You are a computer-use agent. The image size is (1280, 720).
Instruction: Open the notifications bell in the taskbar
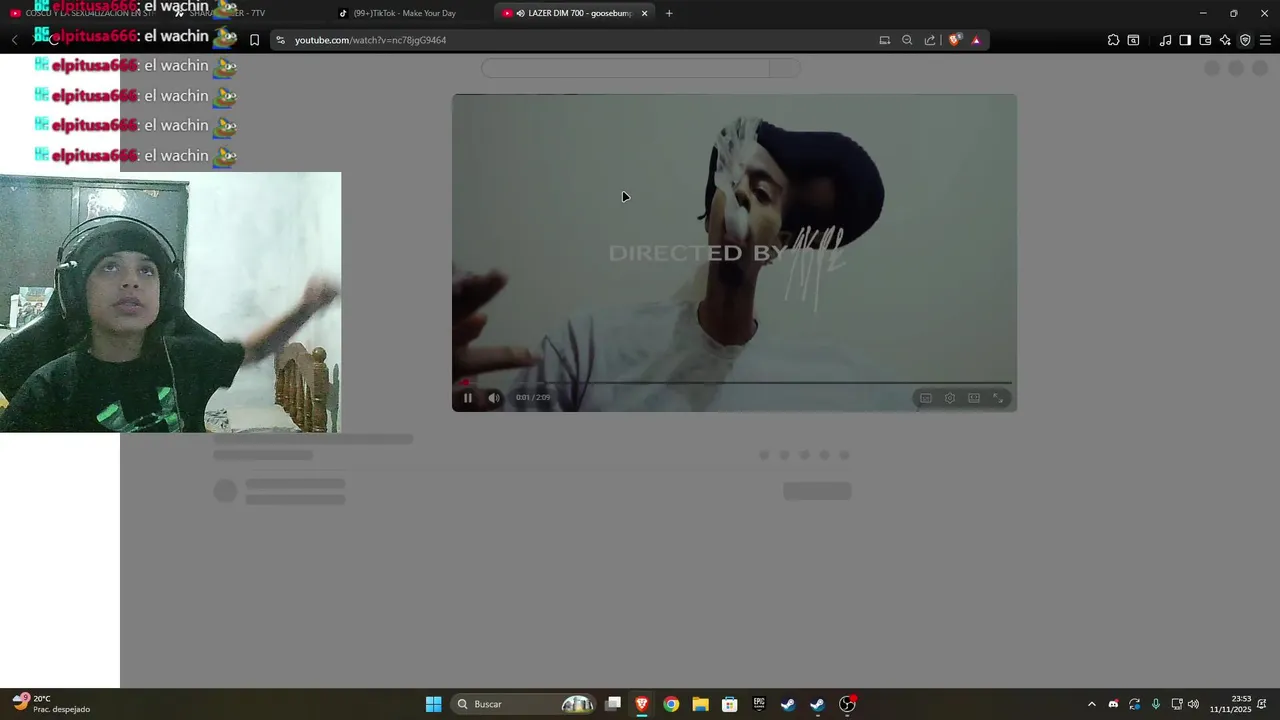pos(1263,704)
